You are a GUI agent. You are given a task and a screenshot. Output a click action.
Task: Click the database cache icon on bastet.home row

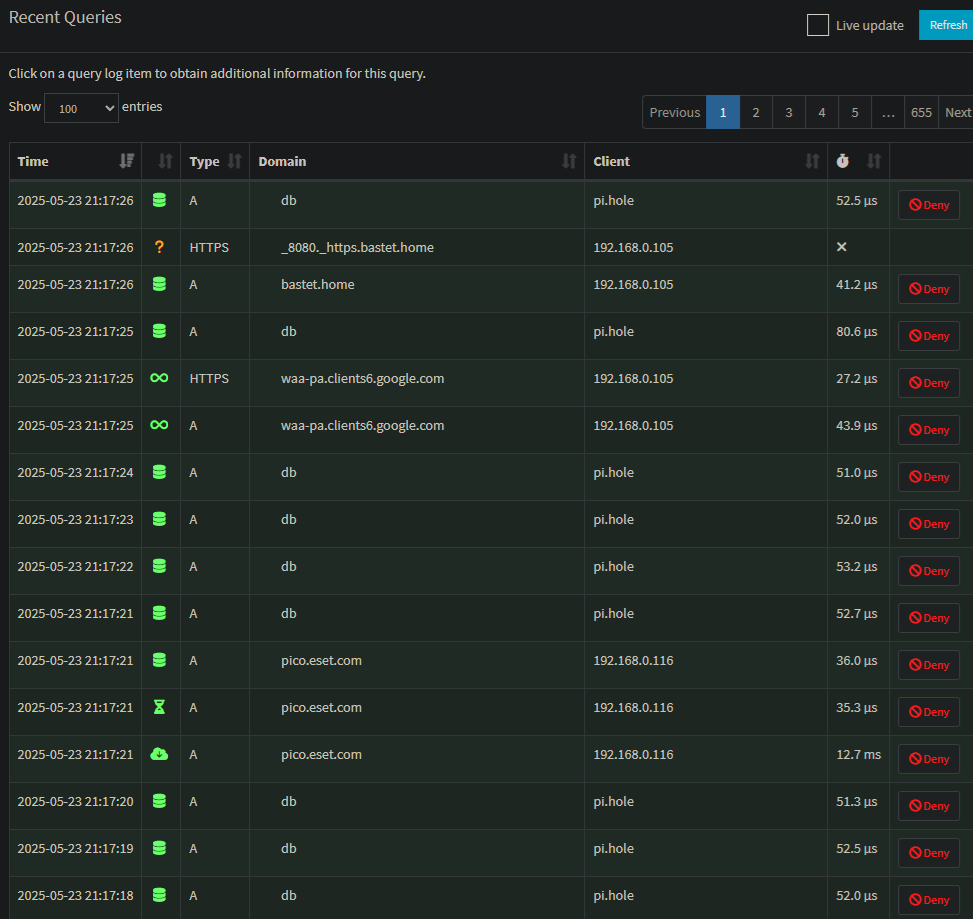(x=159, y=284)
